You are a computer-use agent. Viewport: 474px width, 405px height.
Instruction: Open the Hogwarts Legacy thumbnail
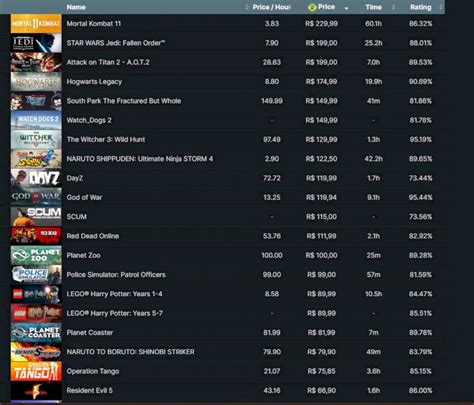pos(36,81)
